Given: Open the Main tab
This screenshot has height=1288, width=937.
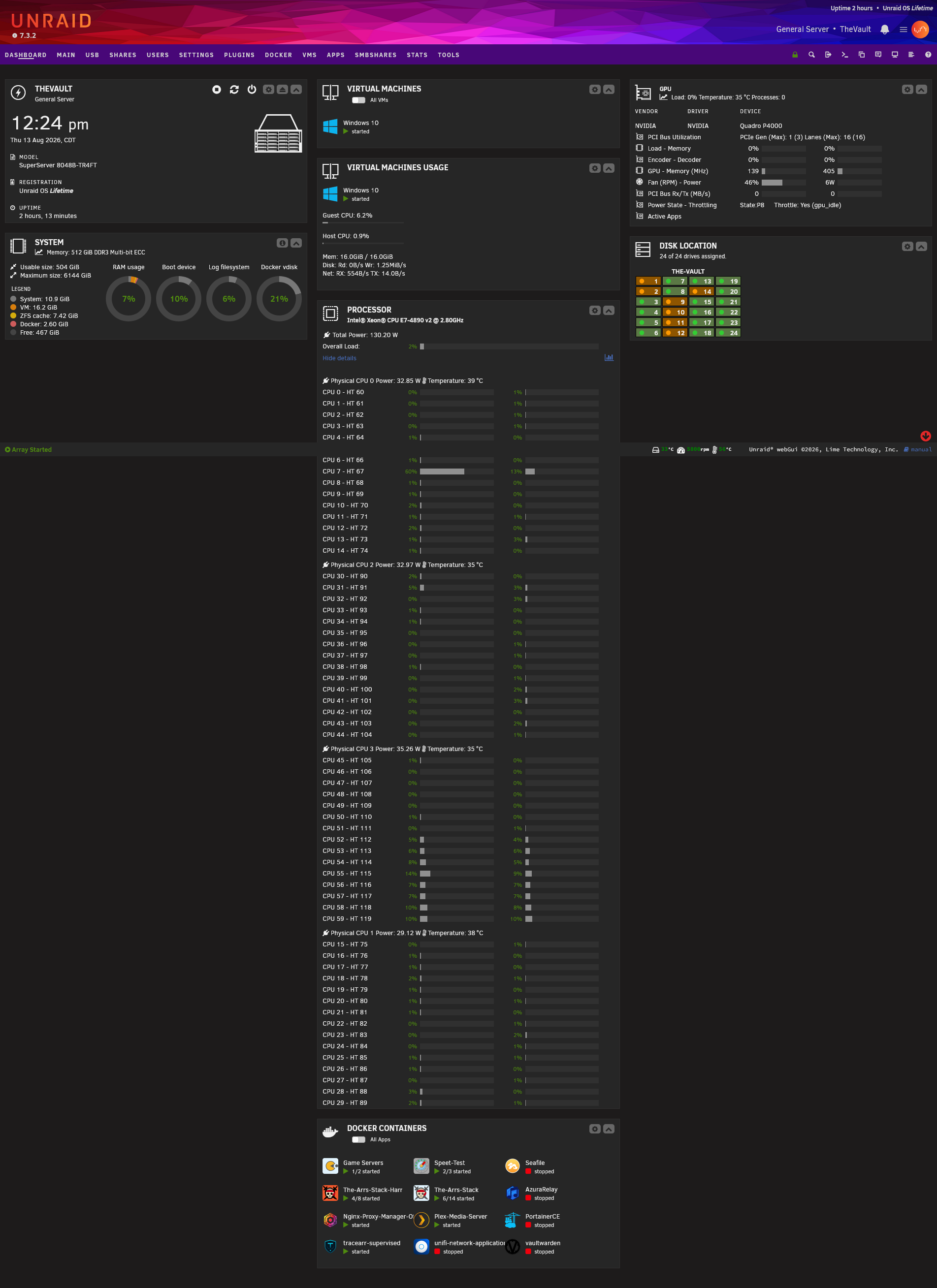Looking at the screenshot, I should pyautogui.click(x=66, y=55).
